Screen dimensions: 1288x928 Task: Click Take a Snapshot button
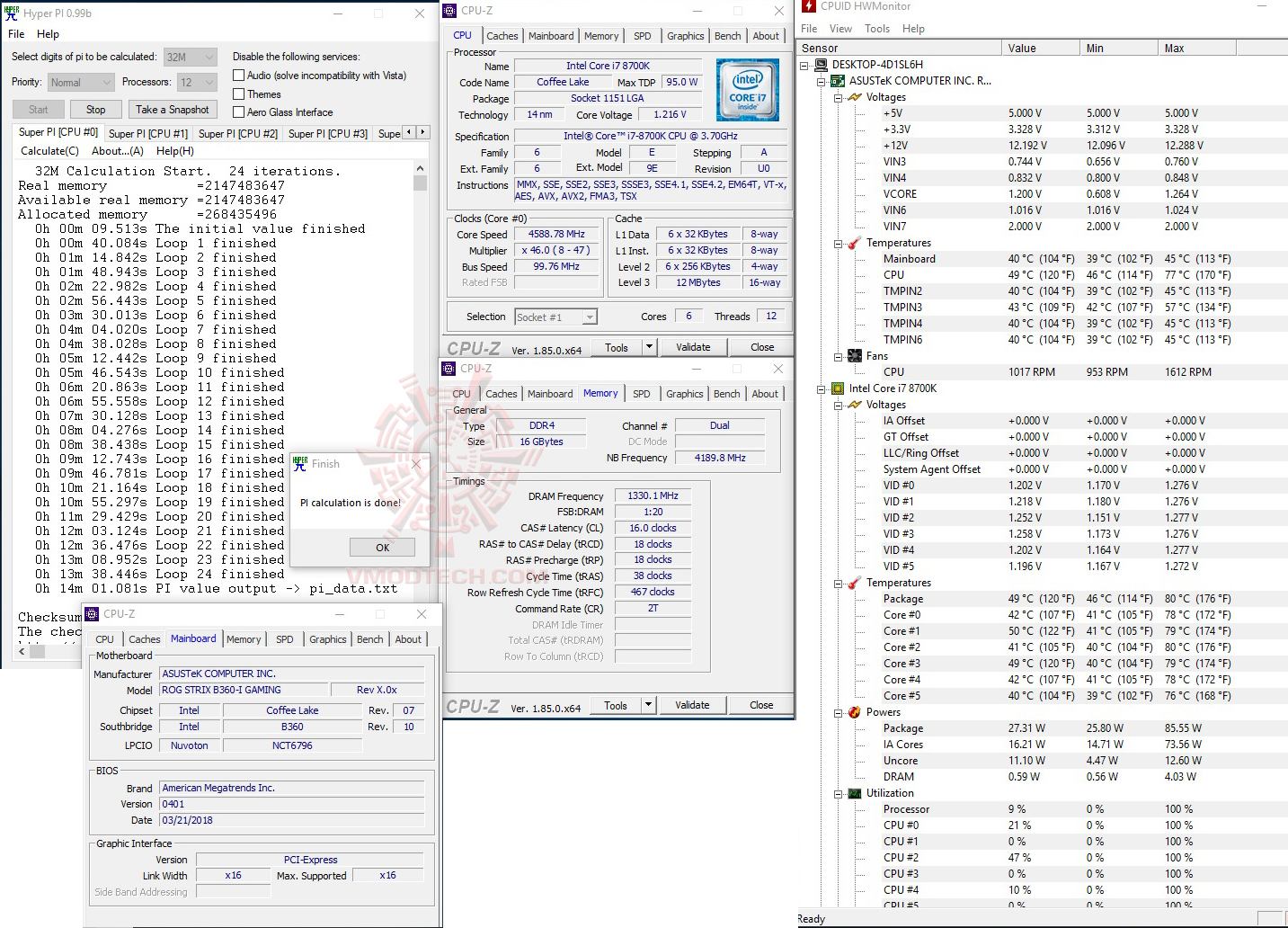point(173,110)
